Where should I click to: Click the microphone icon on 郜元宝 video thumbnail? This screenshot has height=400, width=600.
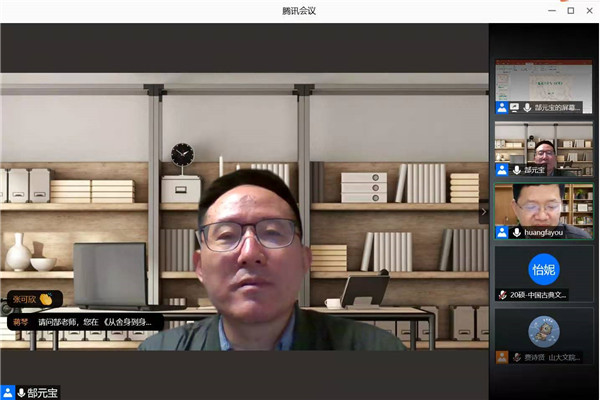(516, 170)
